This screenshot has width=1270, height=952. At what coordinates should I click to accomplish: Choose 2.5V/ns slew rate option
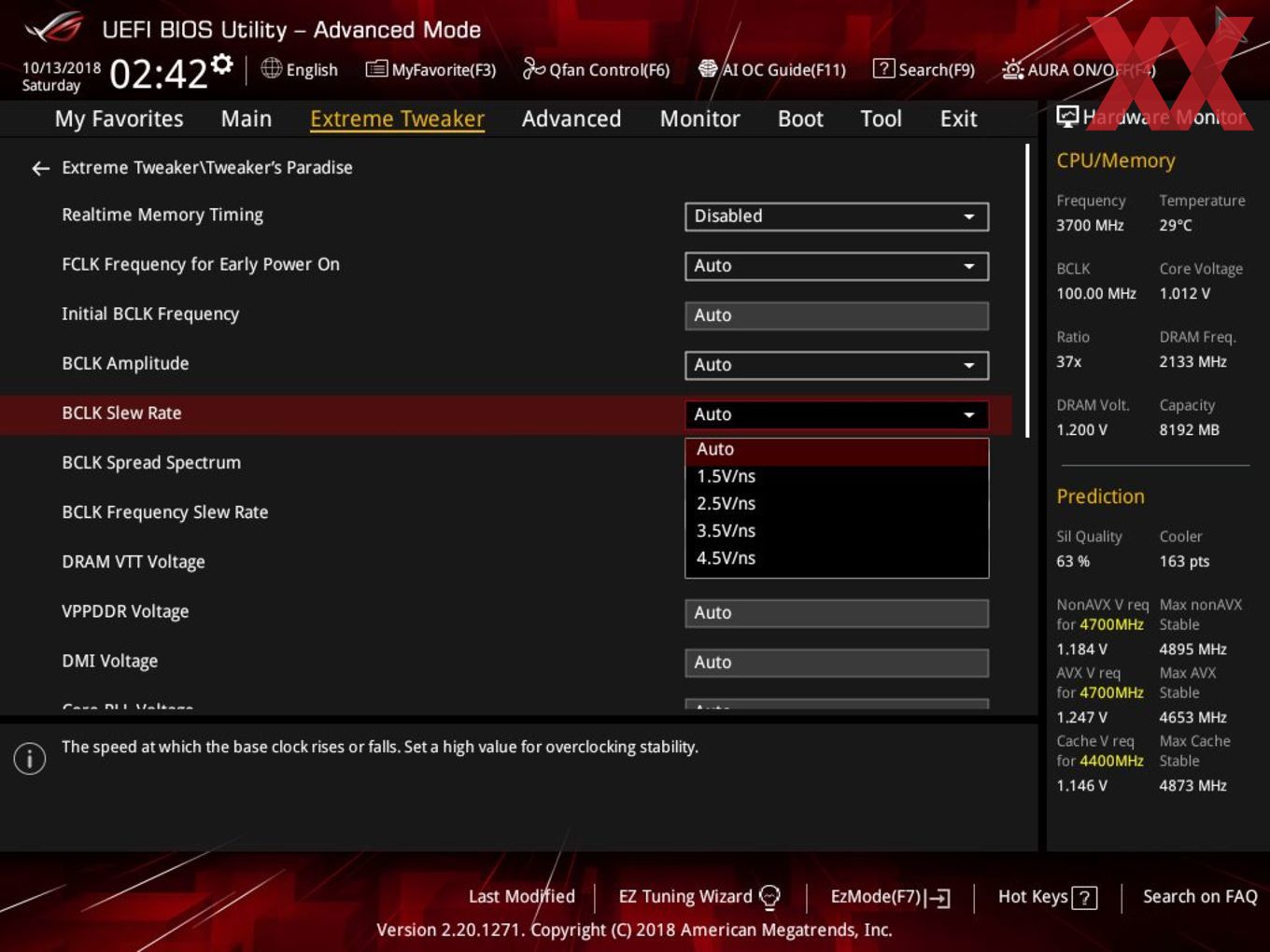(837, 504)
